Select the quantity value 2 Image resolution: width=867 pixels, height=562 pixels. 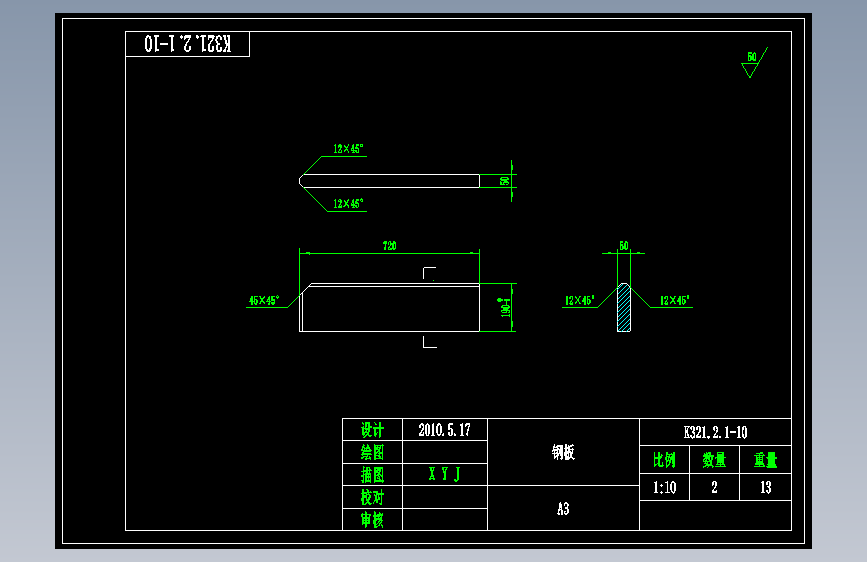pos(714,487)
